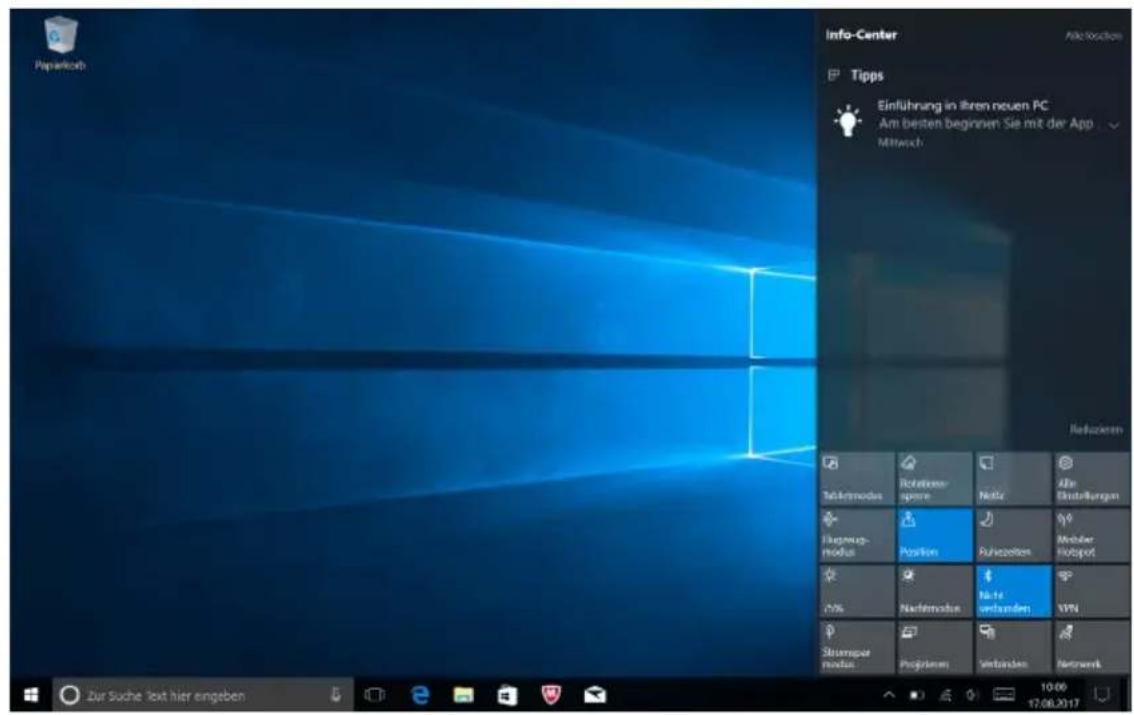Image resolution: width=1134 pixels, height=715 pixels.
Task: Open the Windows Start menu
Action: [x=31, y=695]
